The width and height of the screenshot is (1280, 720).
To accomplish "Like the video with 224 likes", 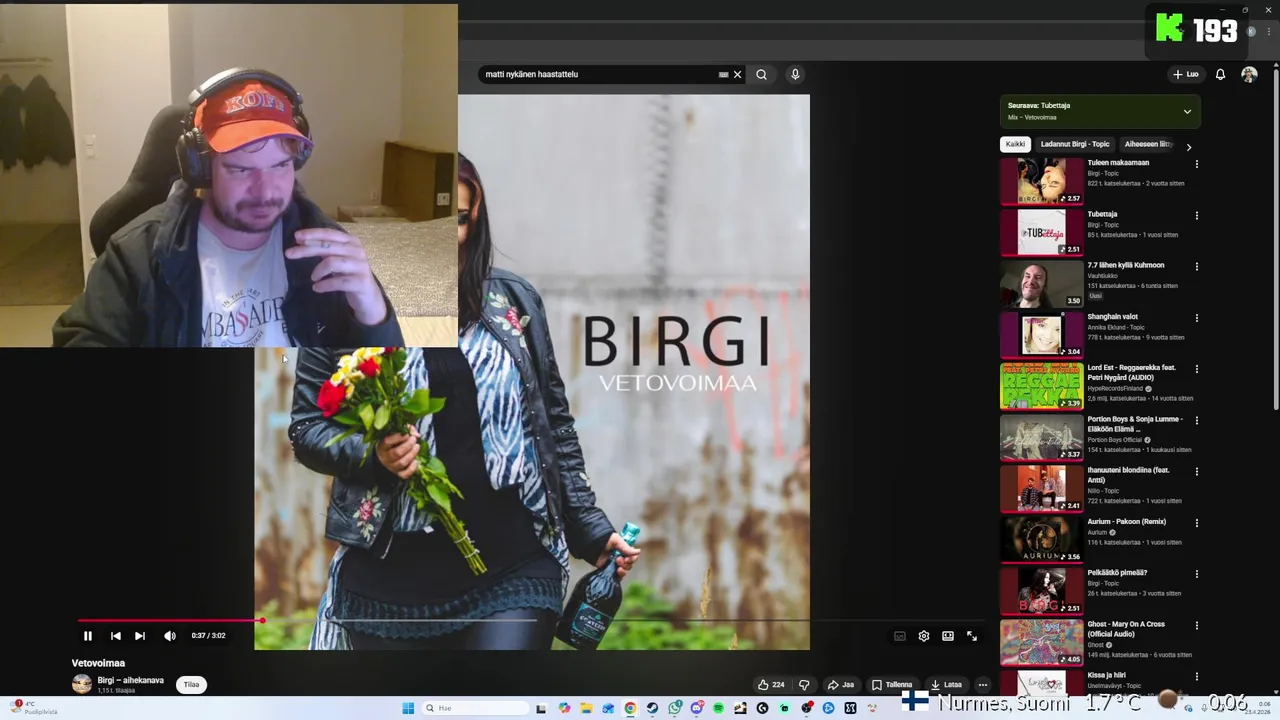I will pyautogui.click(x=770, y=685).
